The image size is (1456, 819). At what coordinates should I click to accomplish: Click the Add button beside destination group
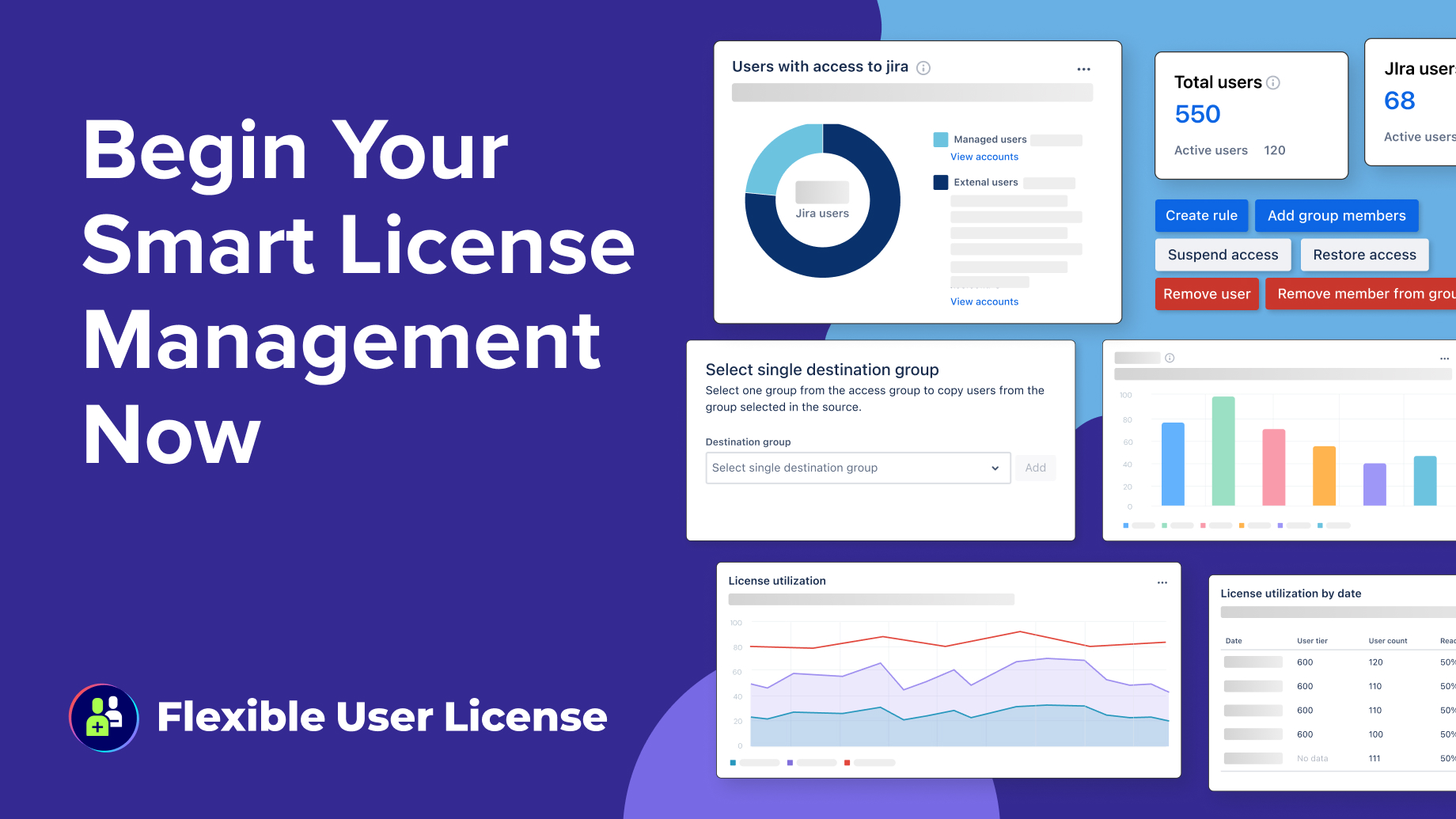point(1035,468)
